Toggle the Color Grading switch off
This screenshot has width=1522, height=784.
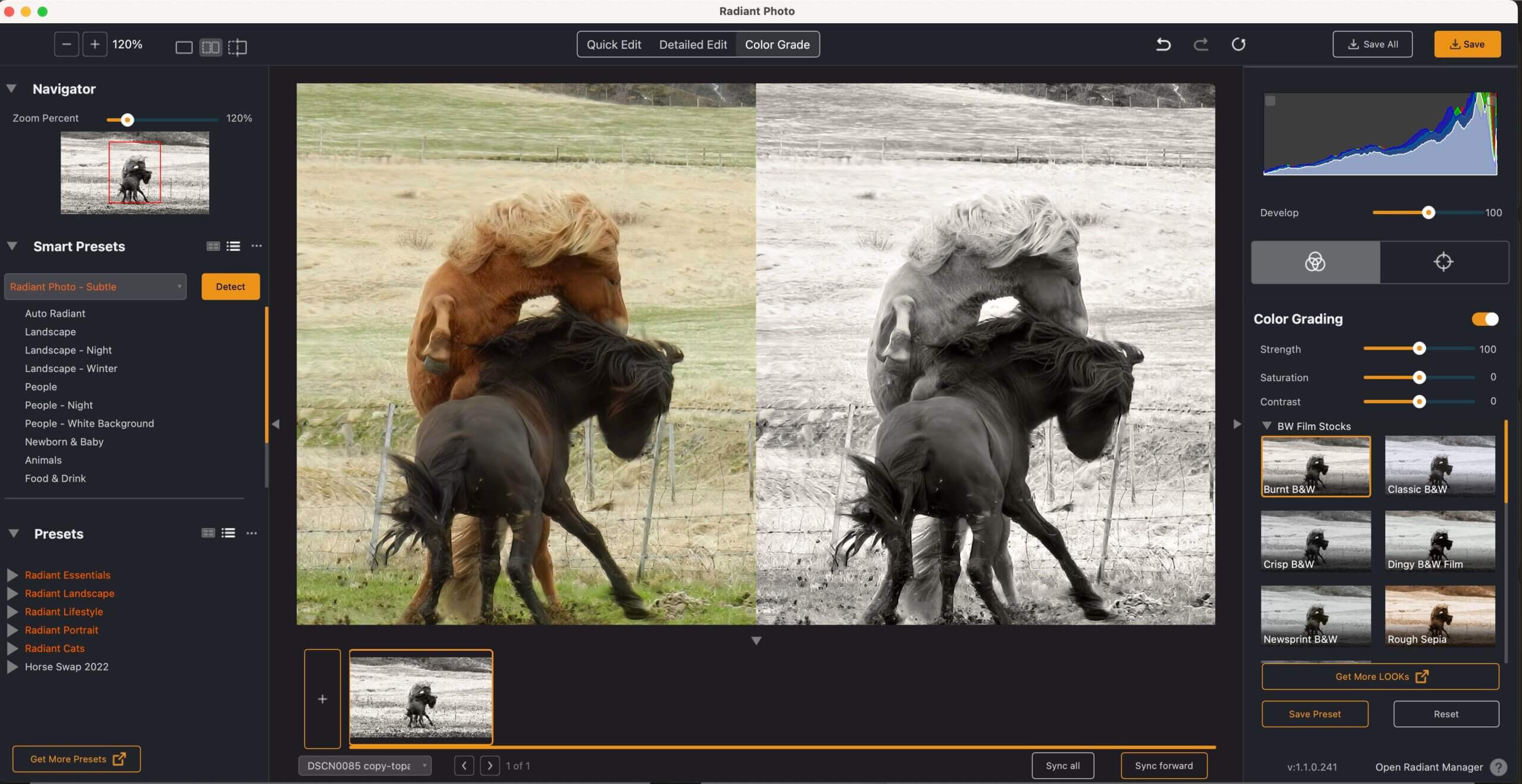[1485, 319]
